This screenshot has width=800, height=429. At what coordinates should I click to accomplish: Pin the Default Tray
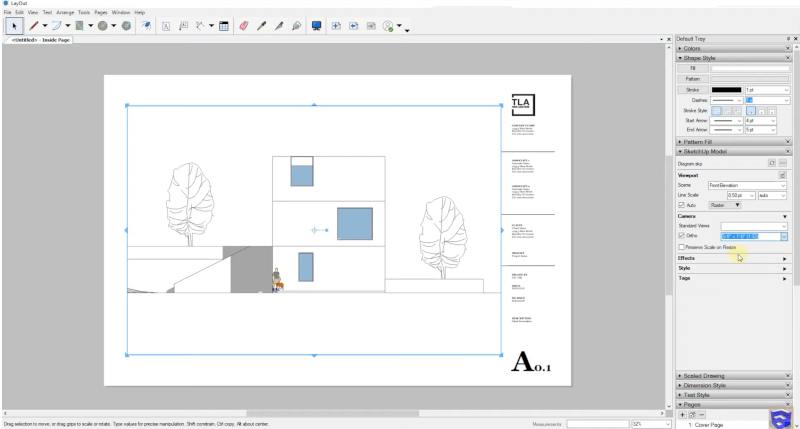coord(788,39)
